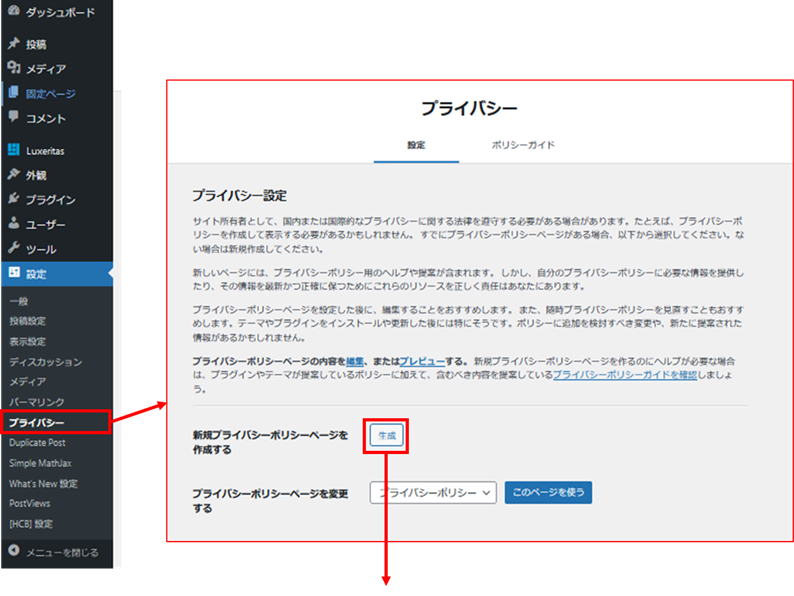Viewport: 794px width, 596px height.
Task: Click the Dashboard gauge icon
Action: coord(13,13)
